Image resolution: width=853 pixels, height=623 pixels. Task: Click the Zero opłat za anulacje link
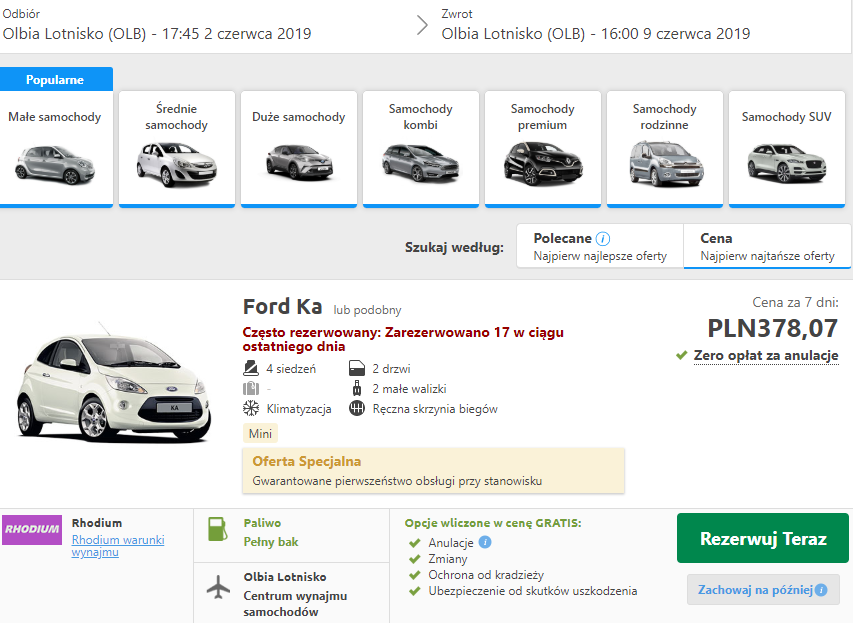[x=766, y=355]
